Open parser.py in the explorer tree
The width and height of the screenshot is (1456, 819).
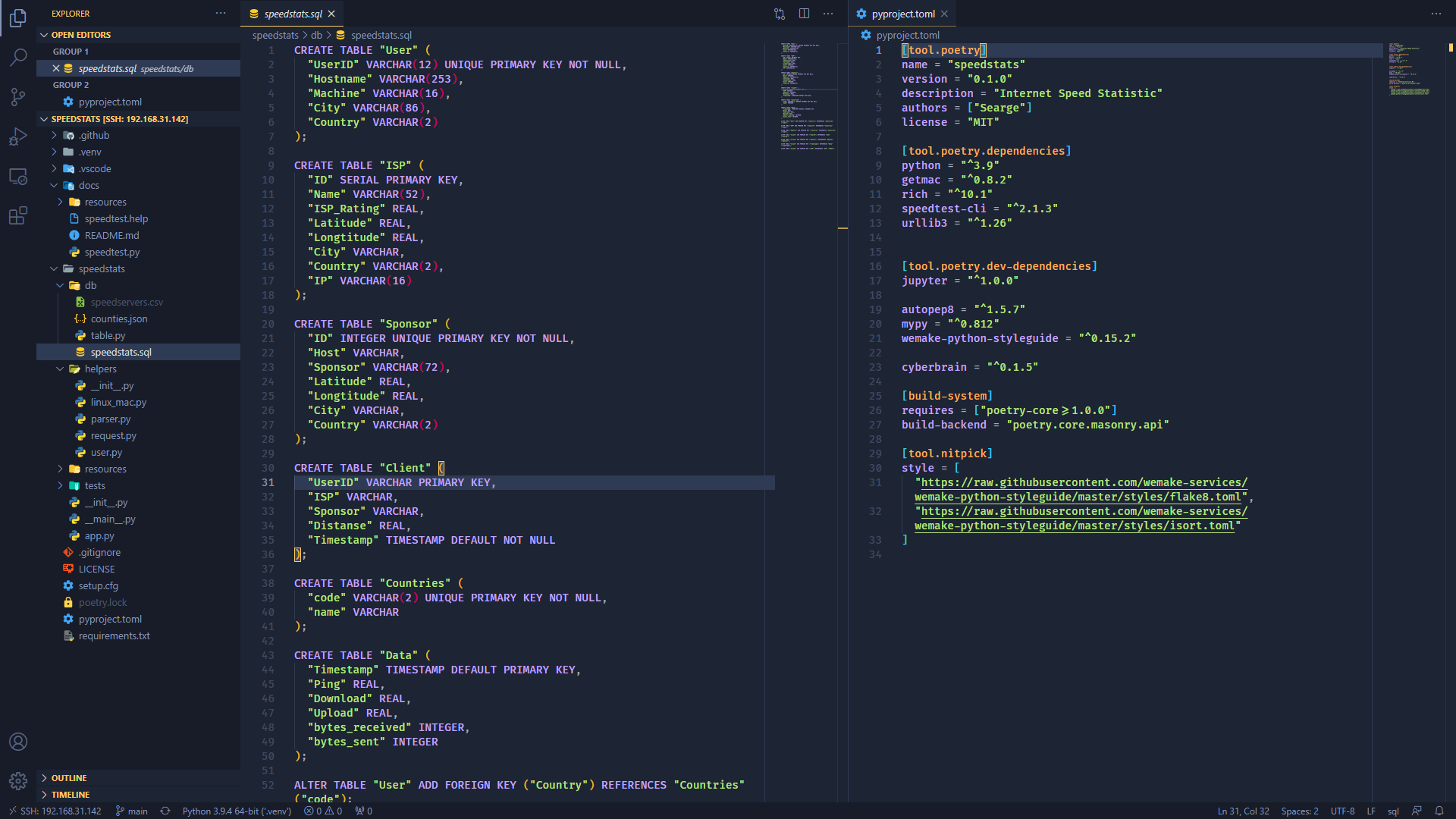click(x=111, y=419)
